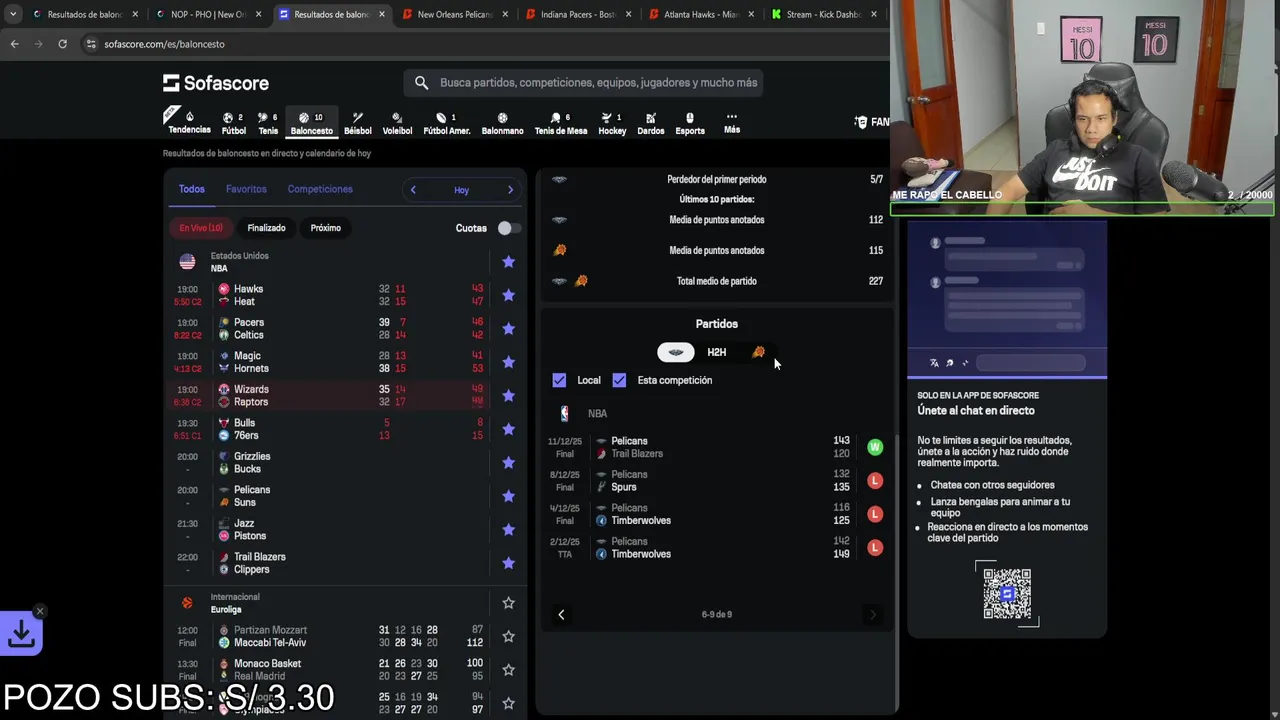This screenshot has width=1280, height=720.
Task: Filter by En Vivo (10) matches
Action: 201,228
